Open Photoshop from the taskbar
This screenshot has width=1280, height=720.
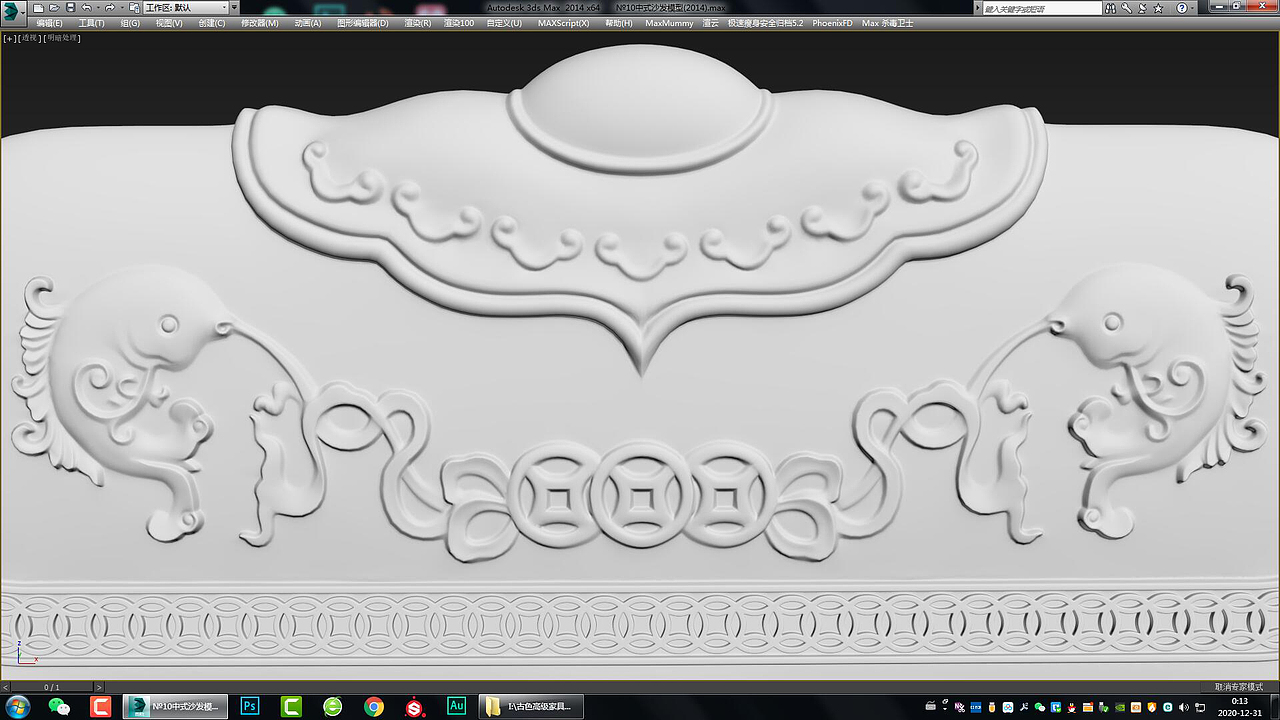pyautogui.click(x=250, y=707)
